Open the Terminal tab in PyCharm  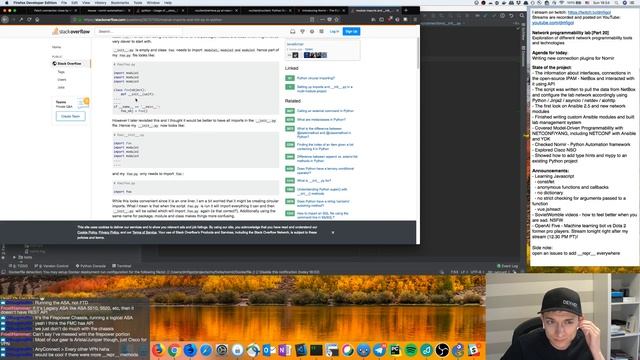[x=122, y=266]
